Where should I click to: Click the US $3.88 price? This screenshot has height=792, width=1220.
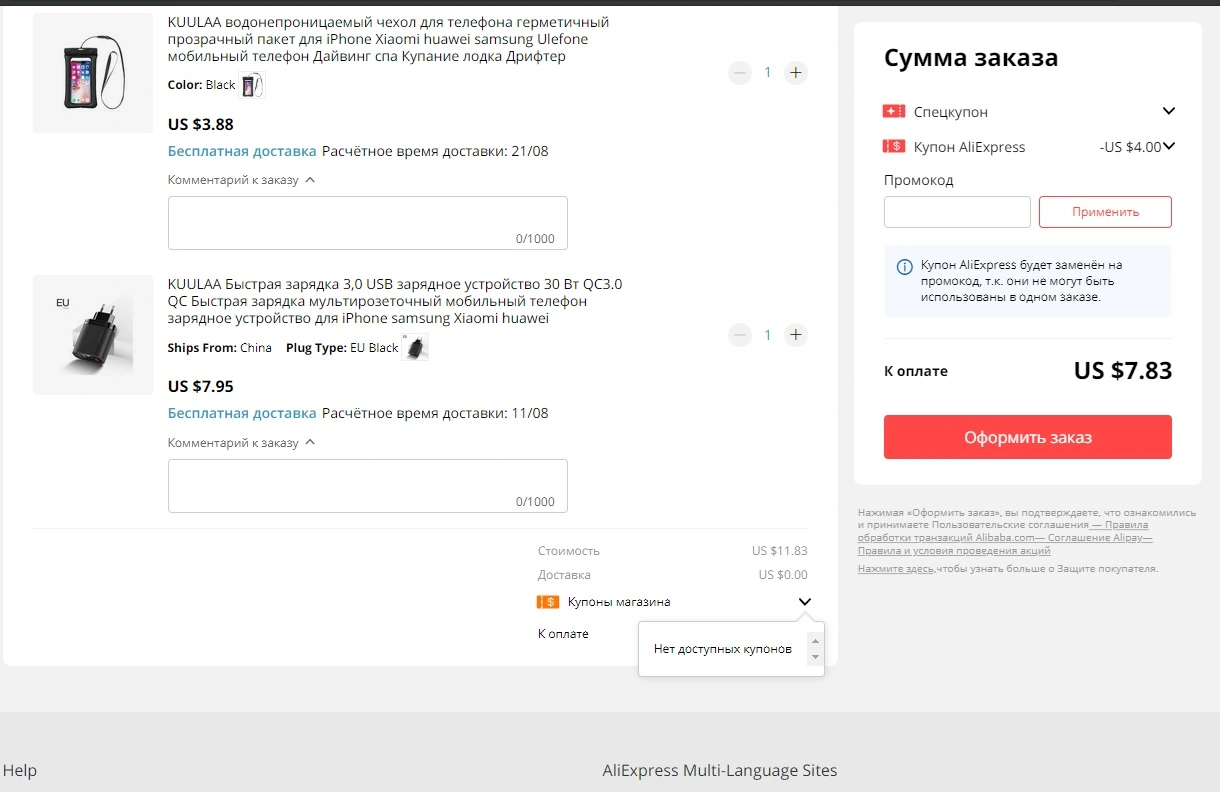[201, 125]
